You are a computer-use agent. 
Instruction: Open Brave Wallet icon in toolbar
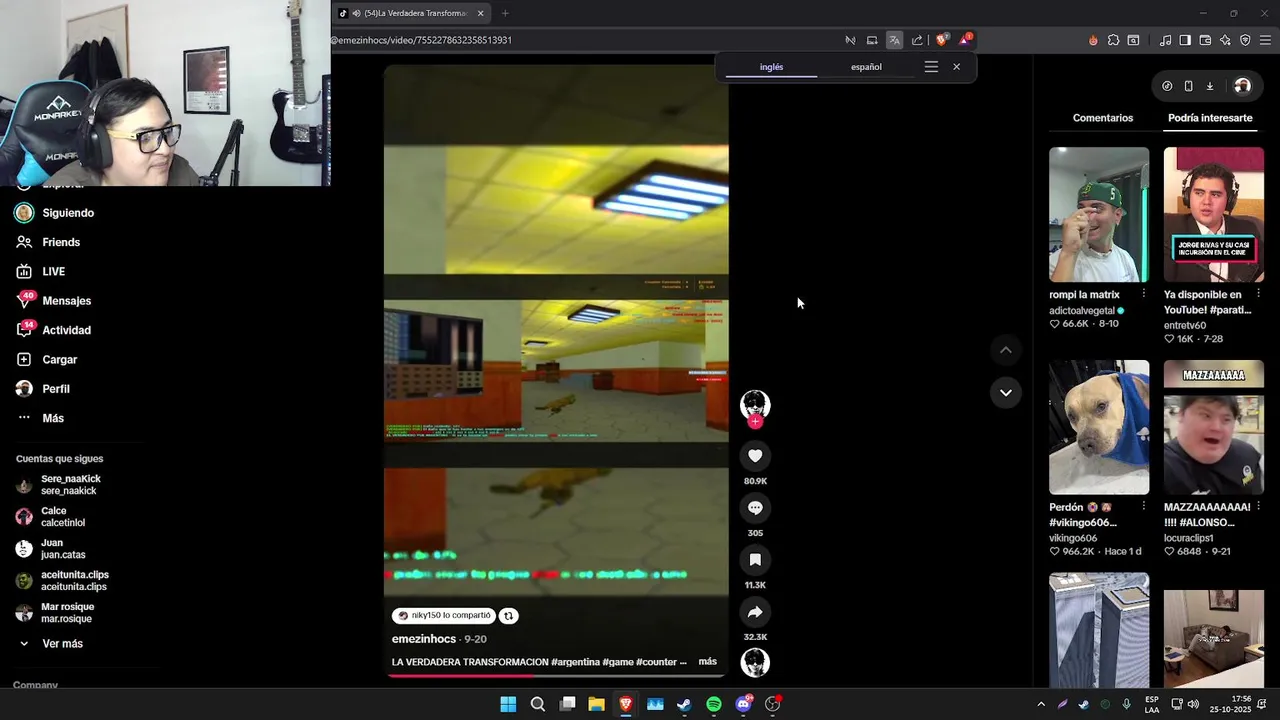click(1205, 40)
